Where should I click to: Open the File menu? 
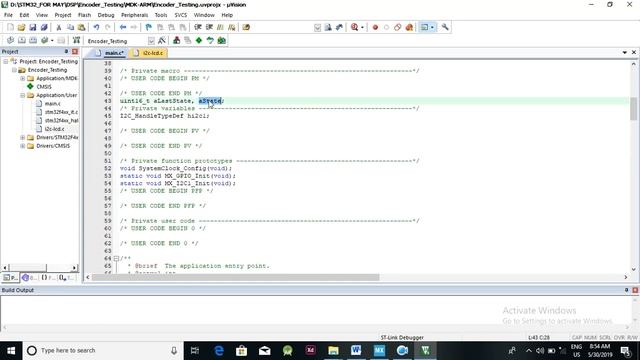point(8,15)
